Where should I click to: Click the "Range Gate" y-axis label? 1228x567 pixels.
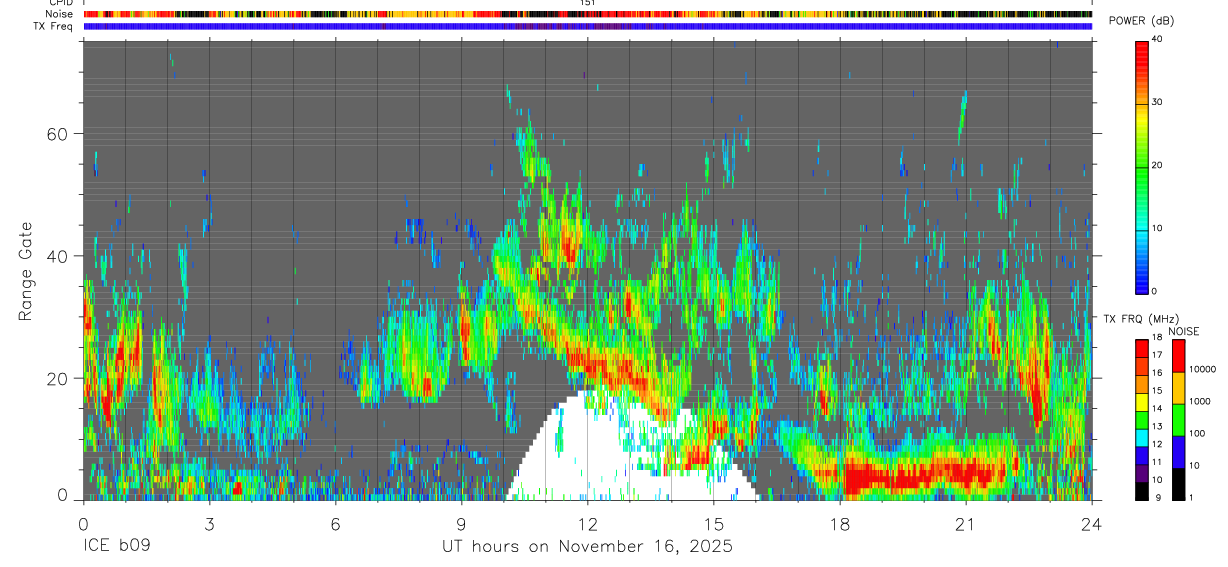(26, 269)
